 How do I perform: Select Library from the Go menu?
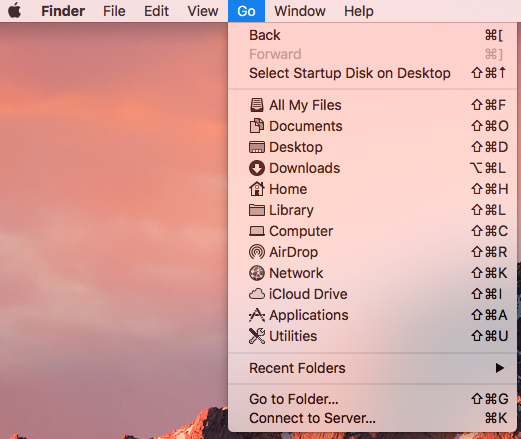pyautogui.click(x=373, y=210)
